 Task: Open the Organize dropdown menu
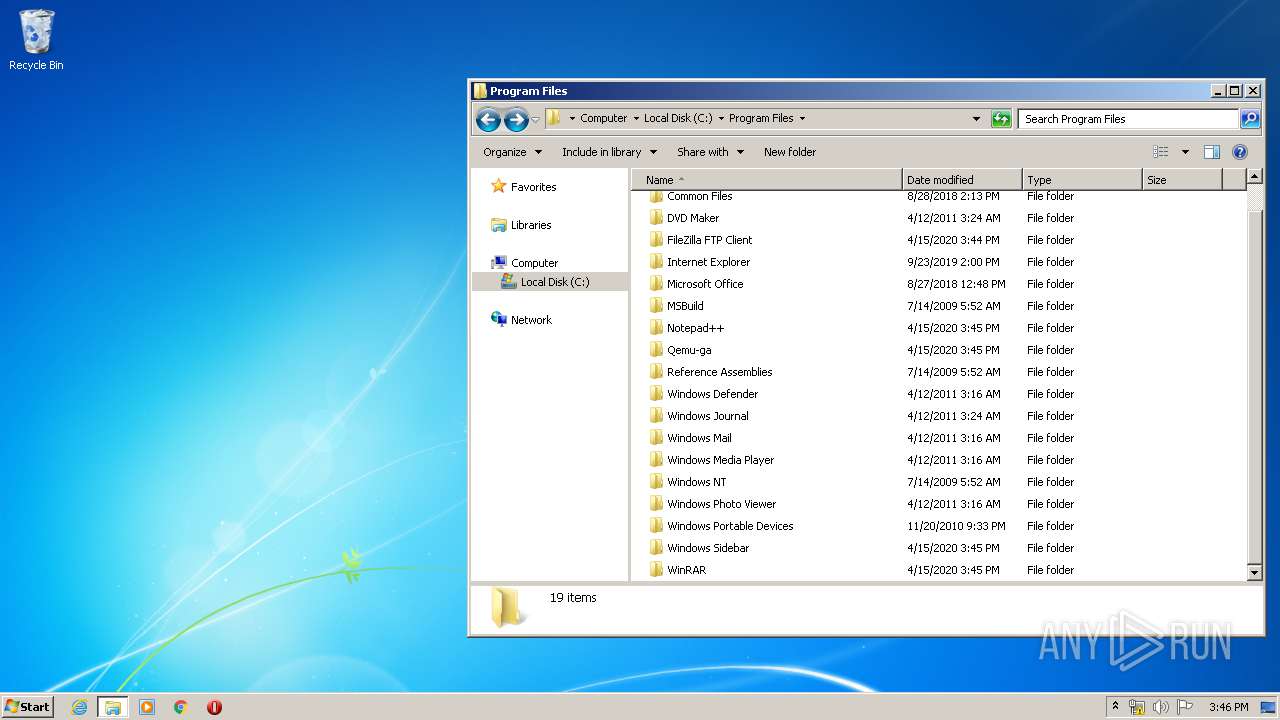point(512,152)
